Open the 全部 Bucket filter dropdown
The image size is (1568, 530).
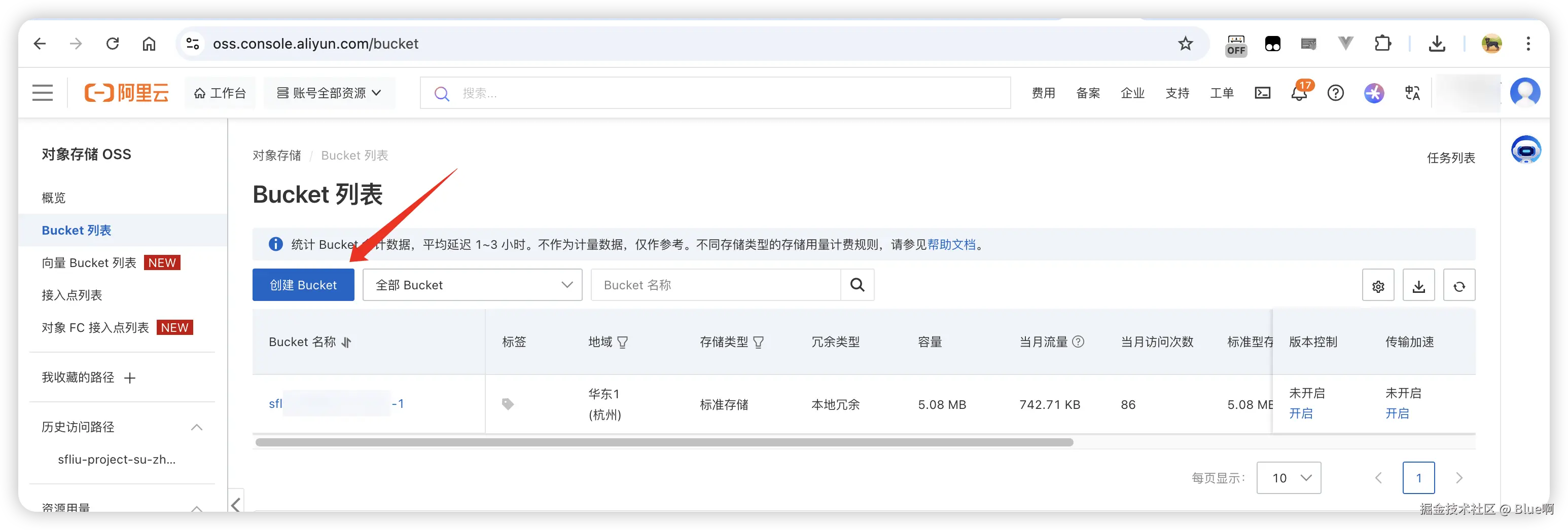tap(472, 285)
